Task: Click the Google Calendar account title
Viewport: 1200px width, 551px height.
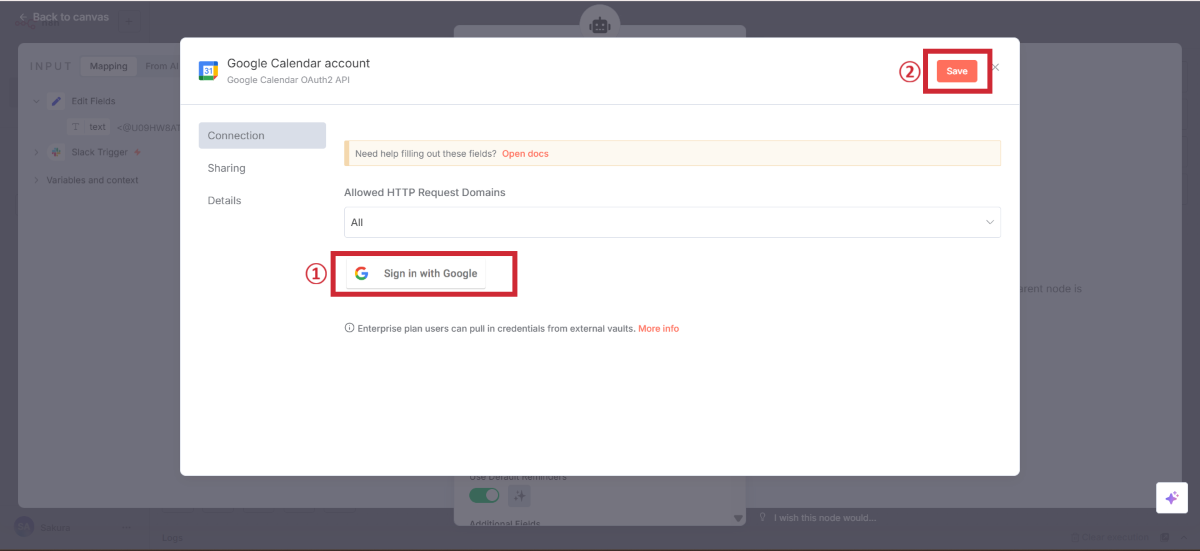Action: point(298,63)
